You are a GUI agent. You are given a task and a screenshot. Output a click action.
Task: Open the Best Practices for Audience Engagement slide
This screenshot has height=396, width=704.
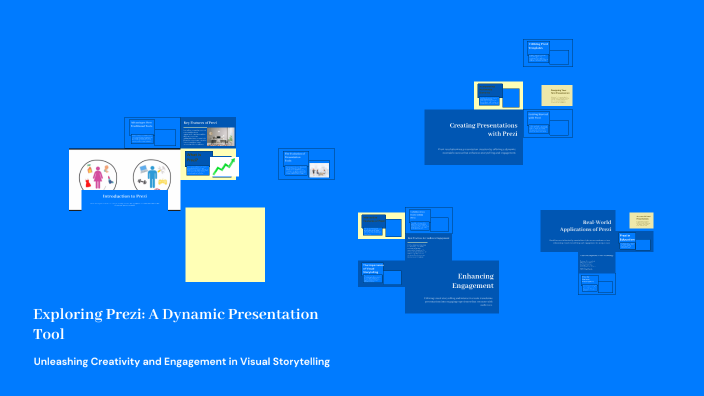(x=428, y=247)
